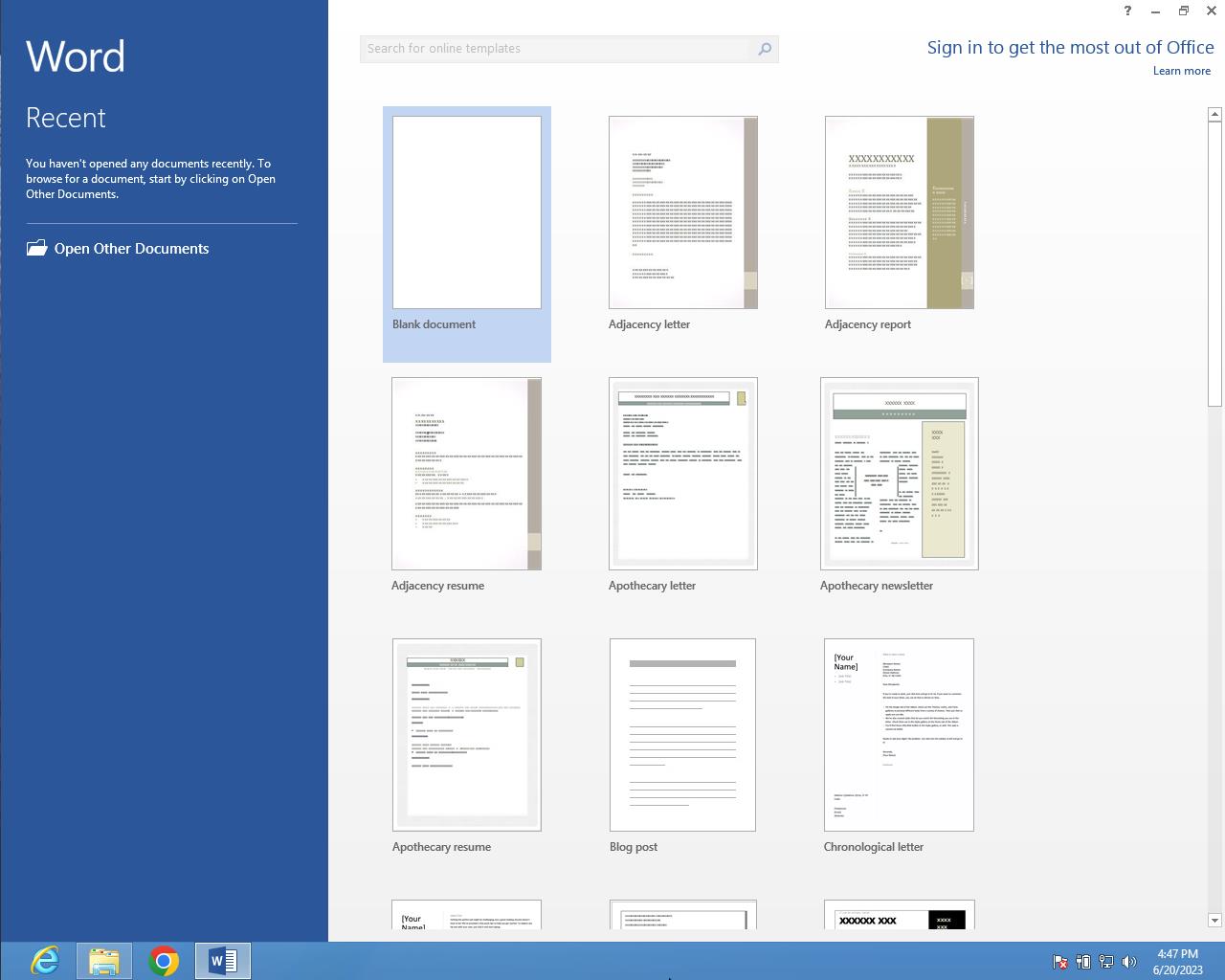Open the Blog post template
Image resolution: width=1225 pixels, height=980 pixels.
click(682, 735)
